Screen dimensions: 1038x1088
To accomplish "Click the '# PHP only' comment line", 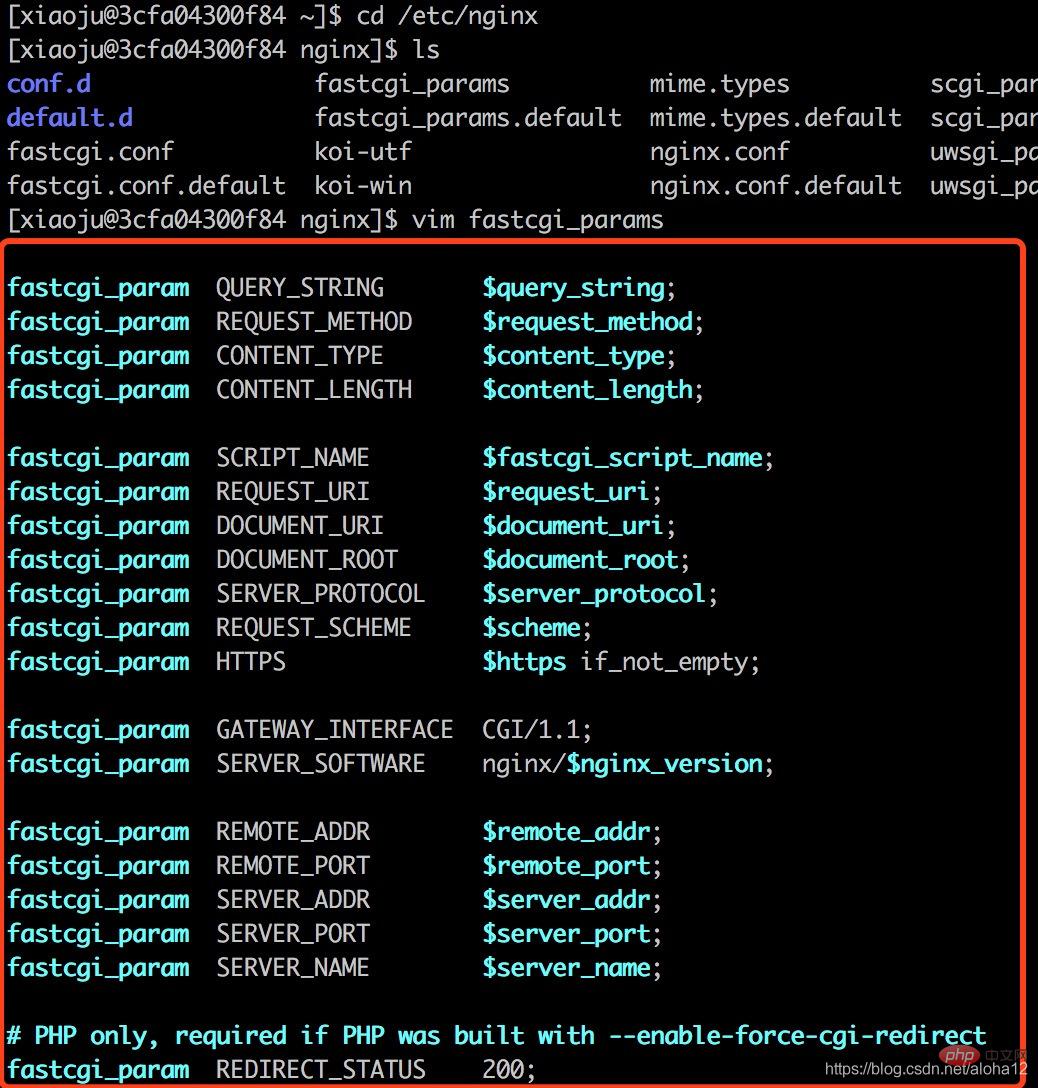I will 496,1037.
